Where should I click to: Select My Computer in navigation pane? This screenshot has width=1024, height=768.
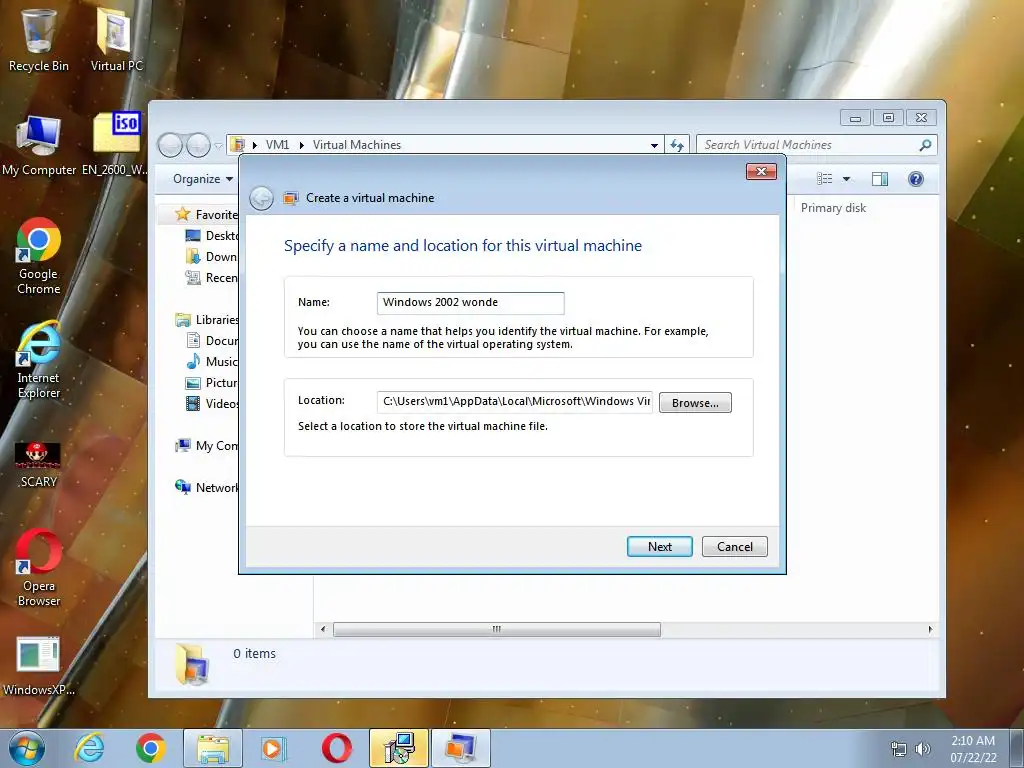(207, 445)
